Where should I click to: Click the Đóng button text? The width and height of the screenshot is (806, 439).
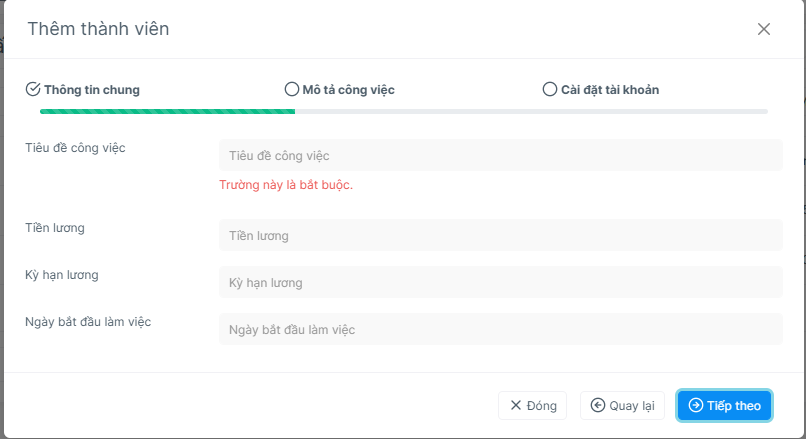pos(542,406)
